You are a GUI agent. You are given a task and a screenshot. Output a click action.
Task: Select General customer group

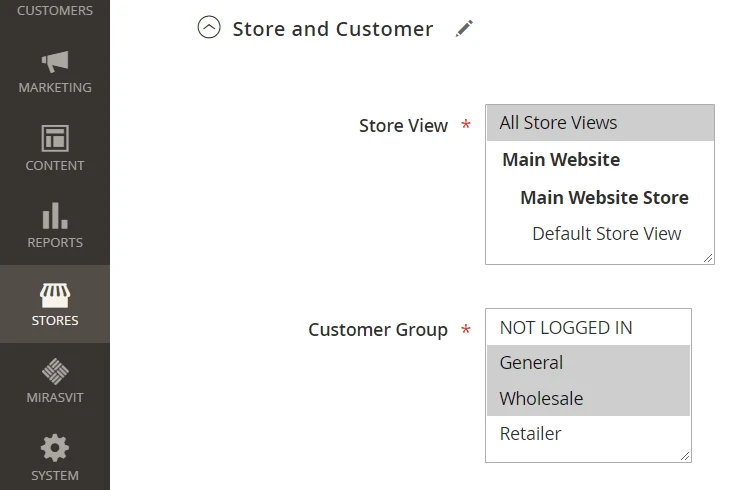532,363
